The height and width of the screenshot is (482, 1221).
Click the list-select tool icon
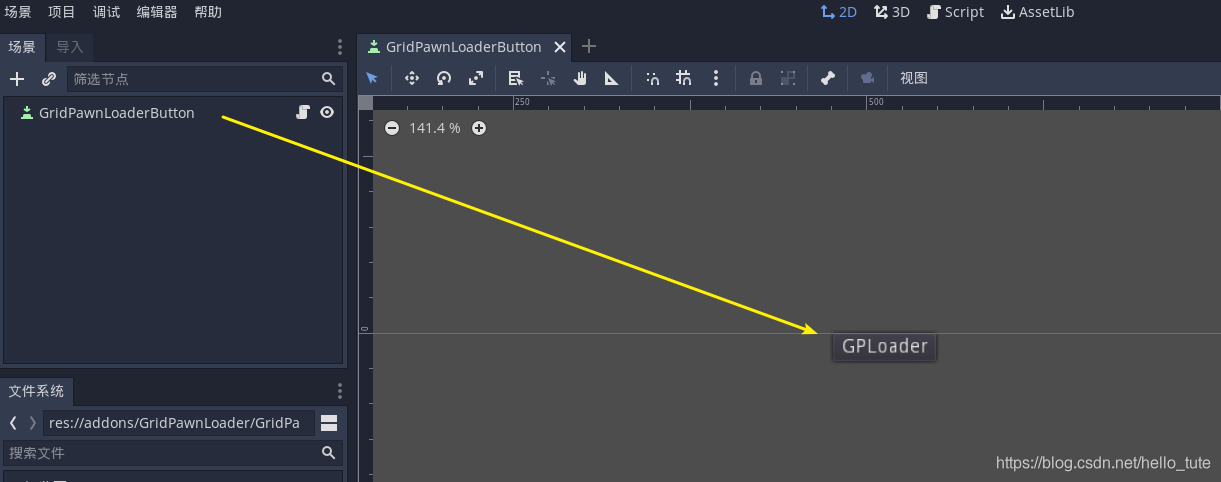coord(515,78)
